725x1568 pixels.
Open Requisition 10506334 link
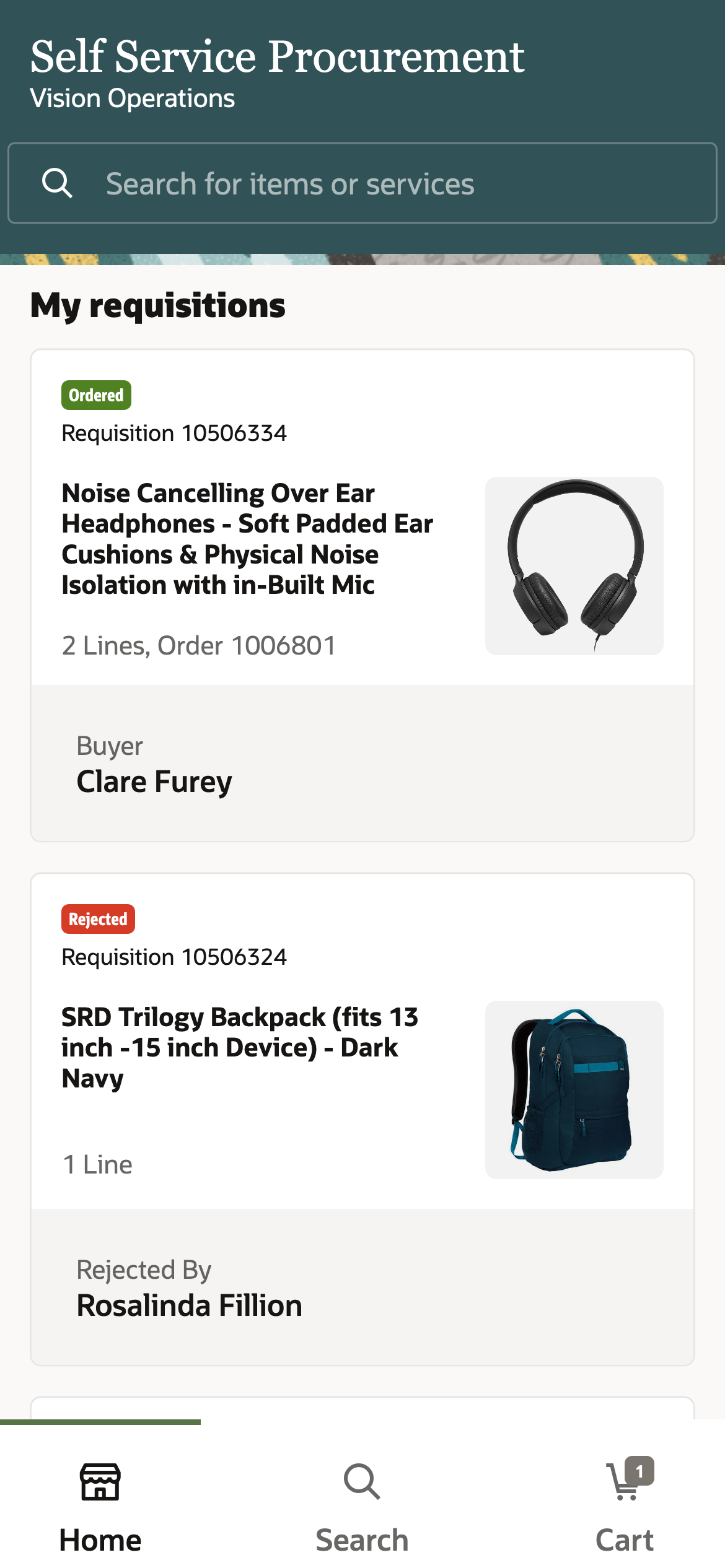174,433
